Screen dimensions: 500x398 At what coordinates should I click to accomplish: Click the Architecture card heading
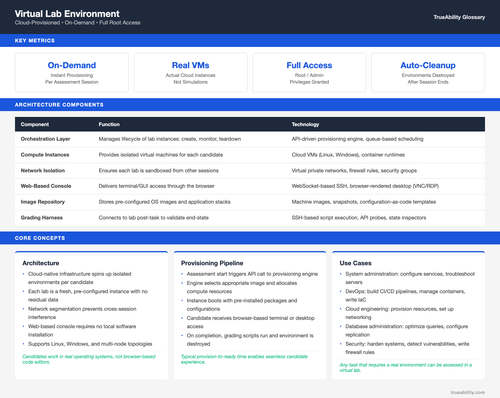(41, 263)
